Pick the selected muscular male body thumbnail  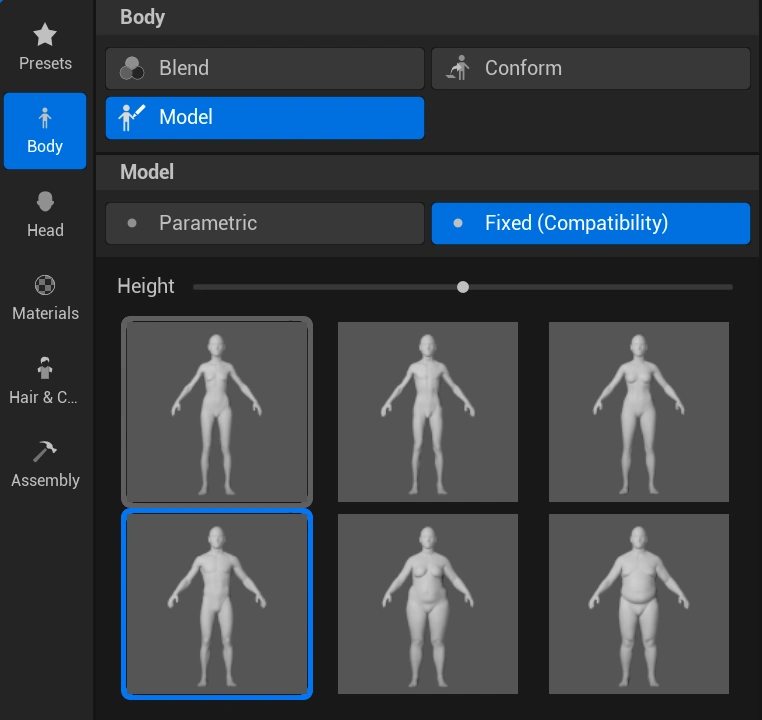(x=217, y=604)
